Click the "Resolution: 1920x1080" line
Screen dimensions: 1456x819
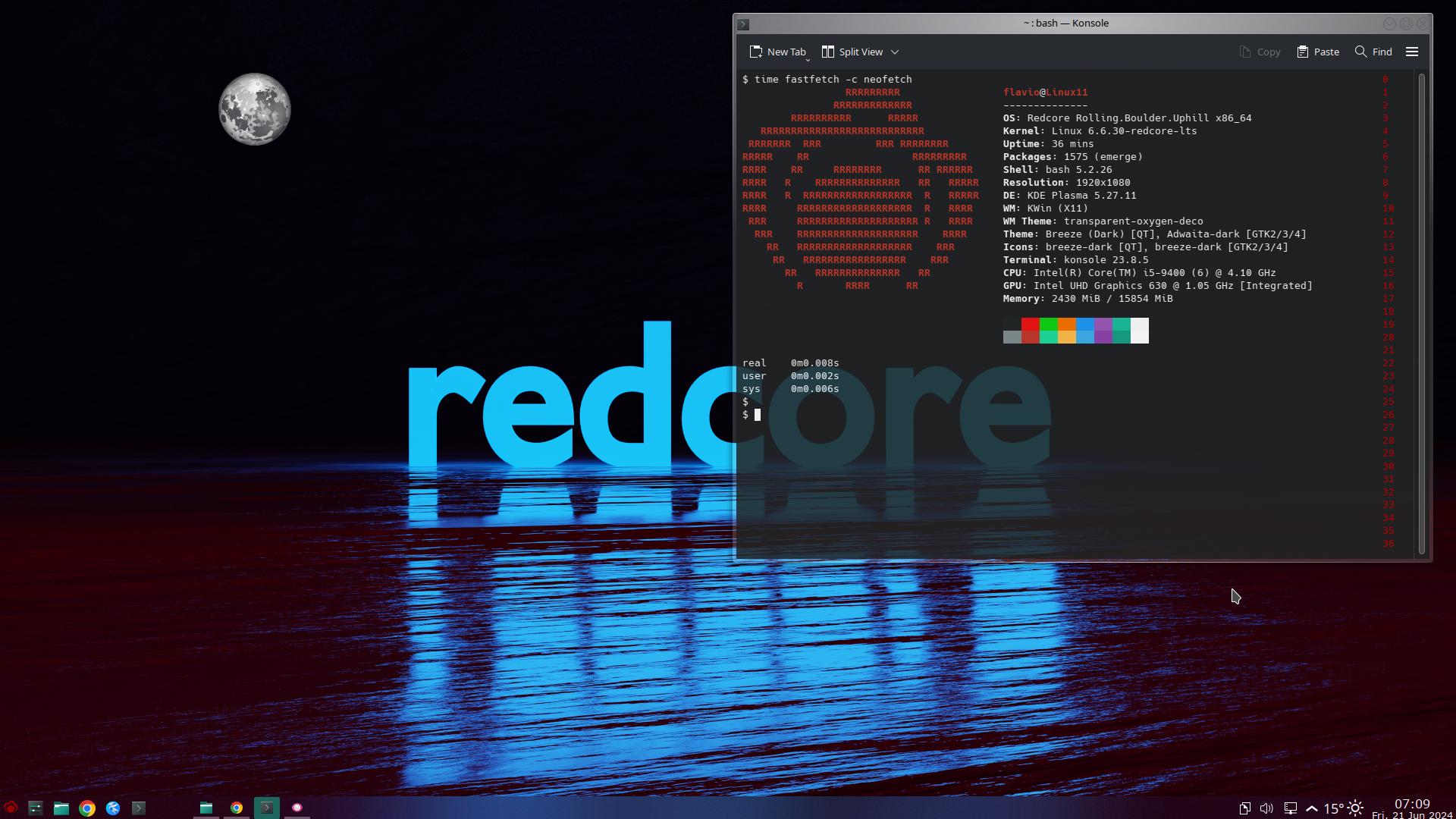(1067, 182)
